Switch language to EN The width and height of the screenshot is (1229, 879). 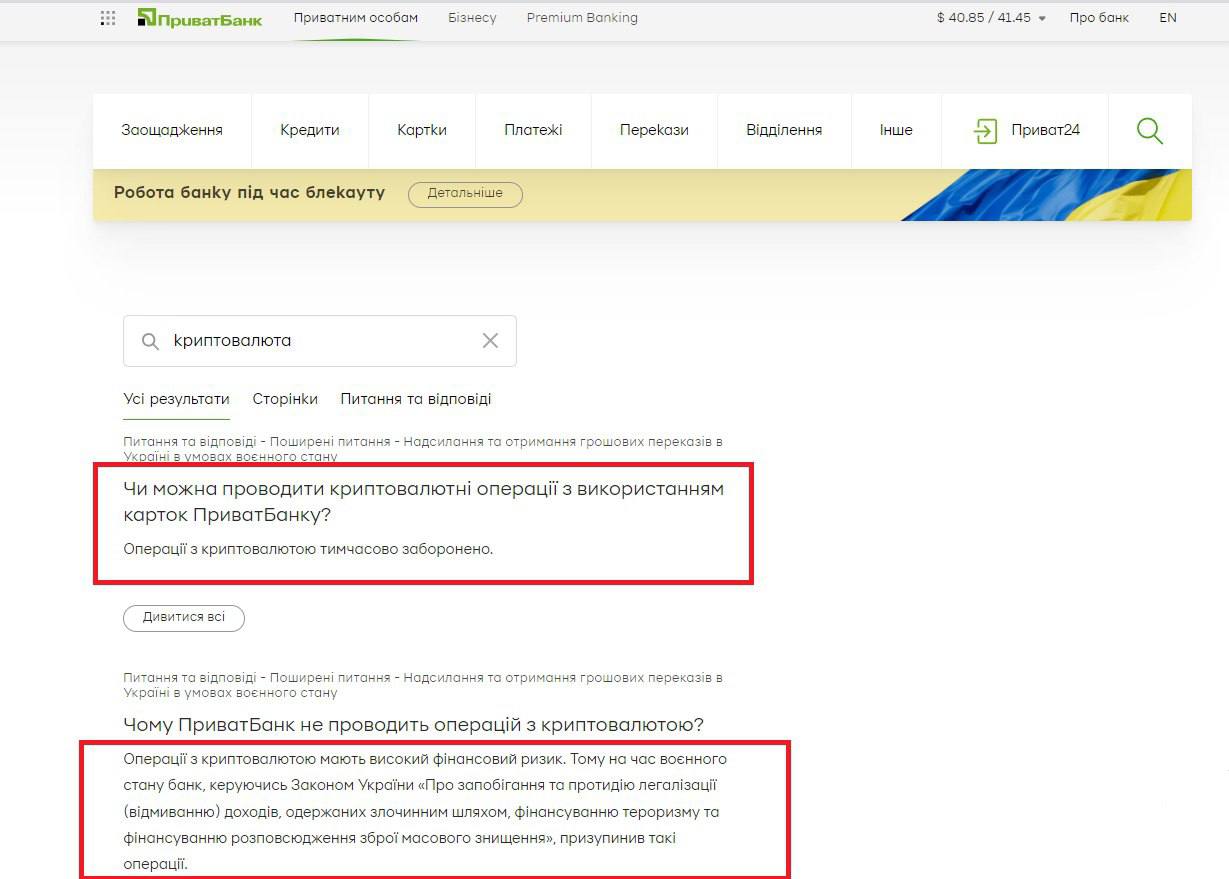click(x=1167, y=18)
